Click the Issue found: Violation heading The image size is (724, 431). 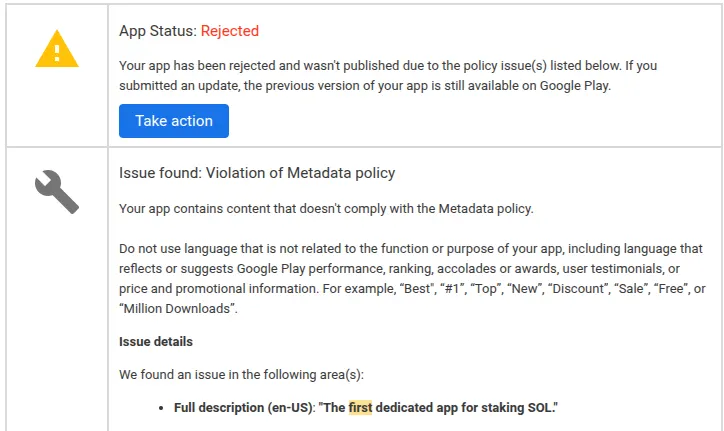tap(257, 173)
